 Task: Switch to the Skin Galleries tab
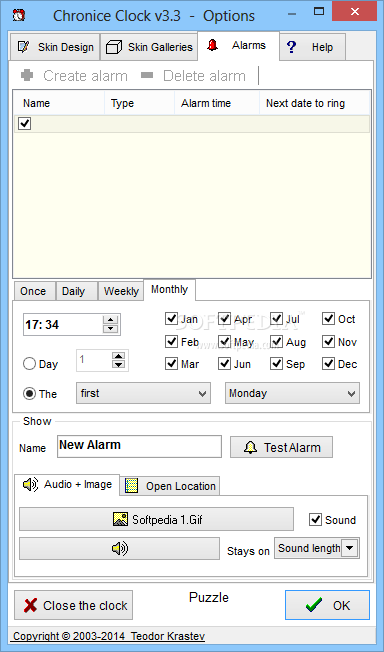click(x=149, y=47)
